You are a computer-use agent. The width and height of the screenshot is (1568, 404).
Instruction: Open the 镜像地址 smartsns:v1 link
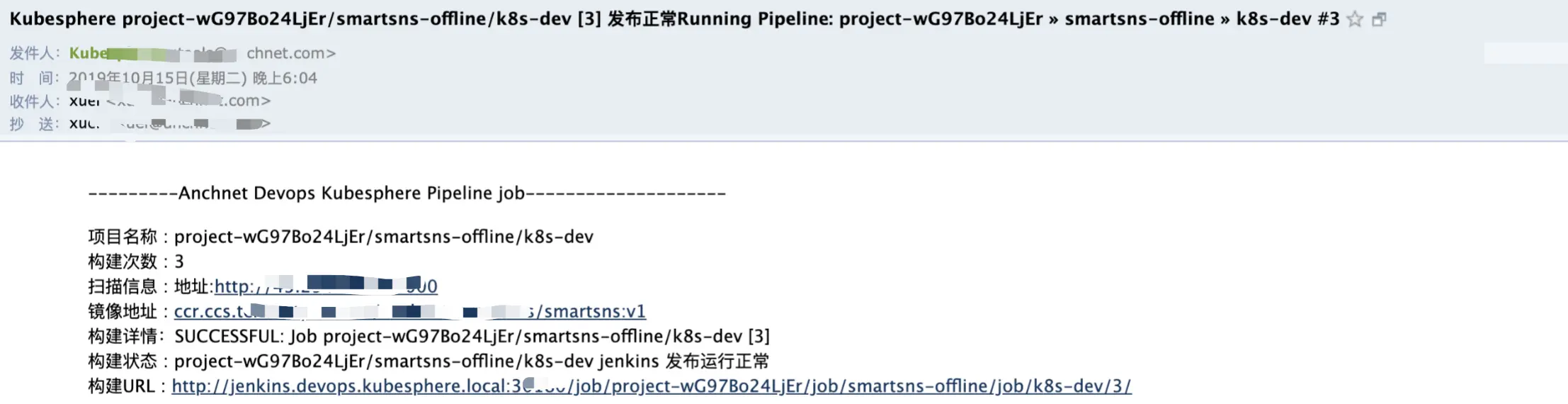pos(409,311)
